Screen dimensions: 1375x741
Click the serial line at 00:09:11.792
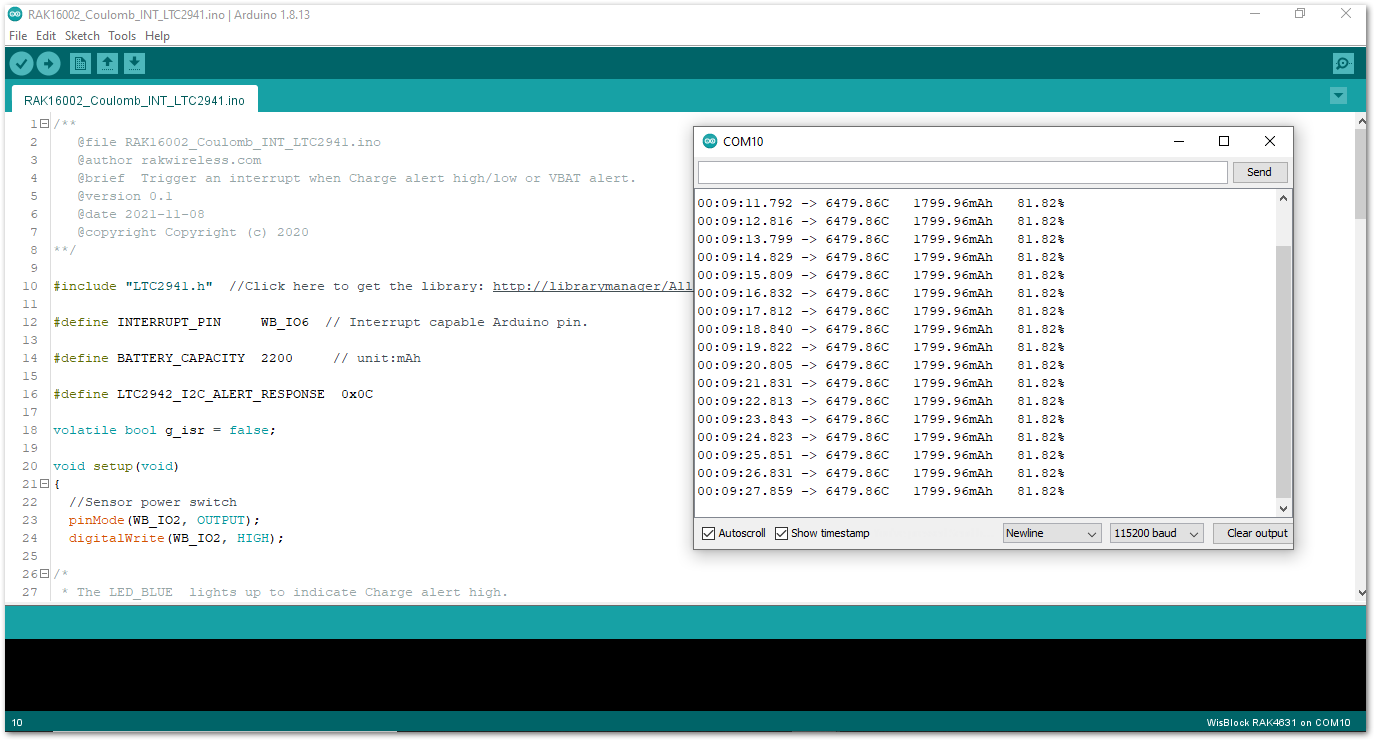point(881,203)
